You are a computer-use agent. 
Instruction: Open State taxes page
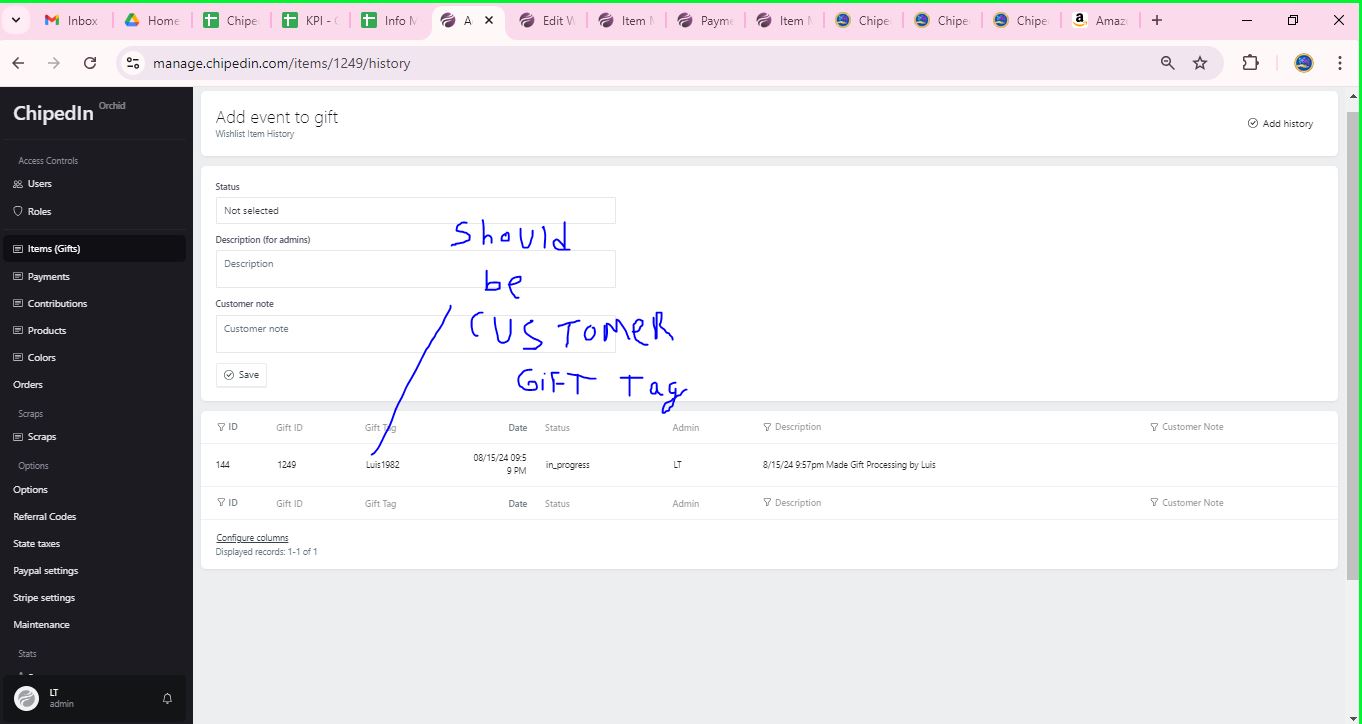point(36,544)
